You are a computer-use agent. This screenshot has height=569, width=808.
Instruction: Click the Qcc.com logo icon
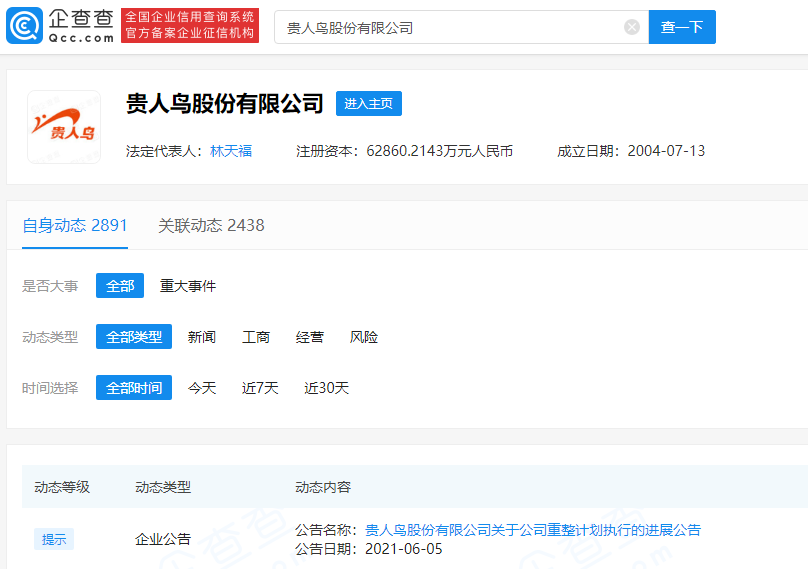click(x=24, y=26)
